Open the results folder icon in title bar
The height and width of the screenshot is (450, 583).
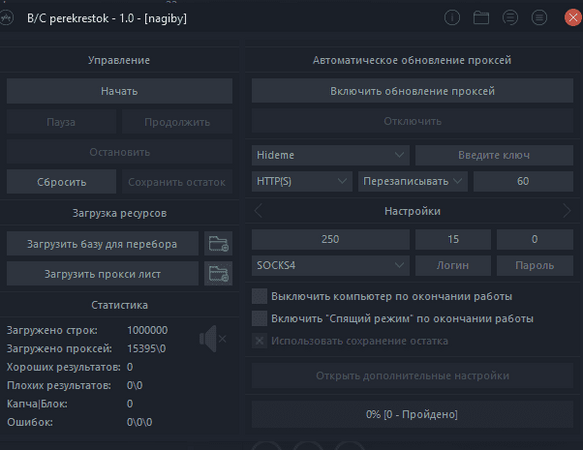click(481, 17)
